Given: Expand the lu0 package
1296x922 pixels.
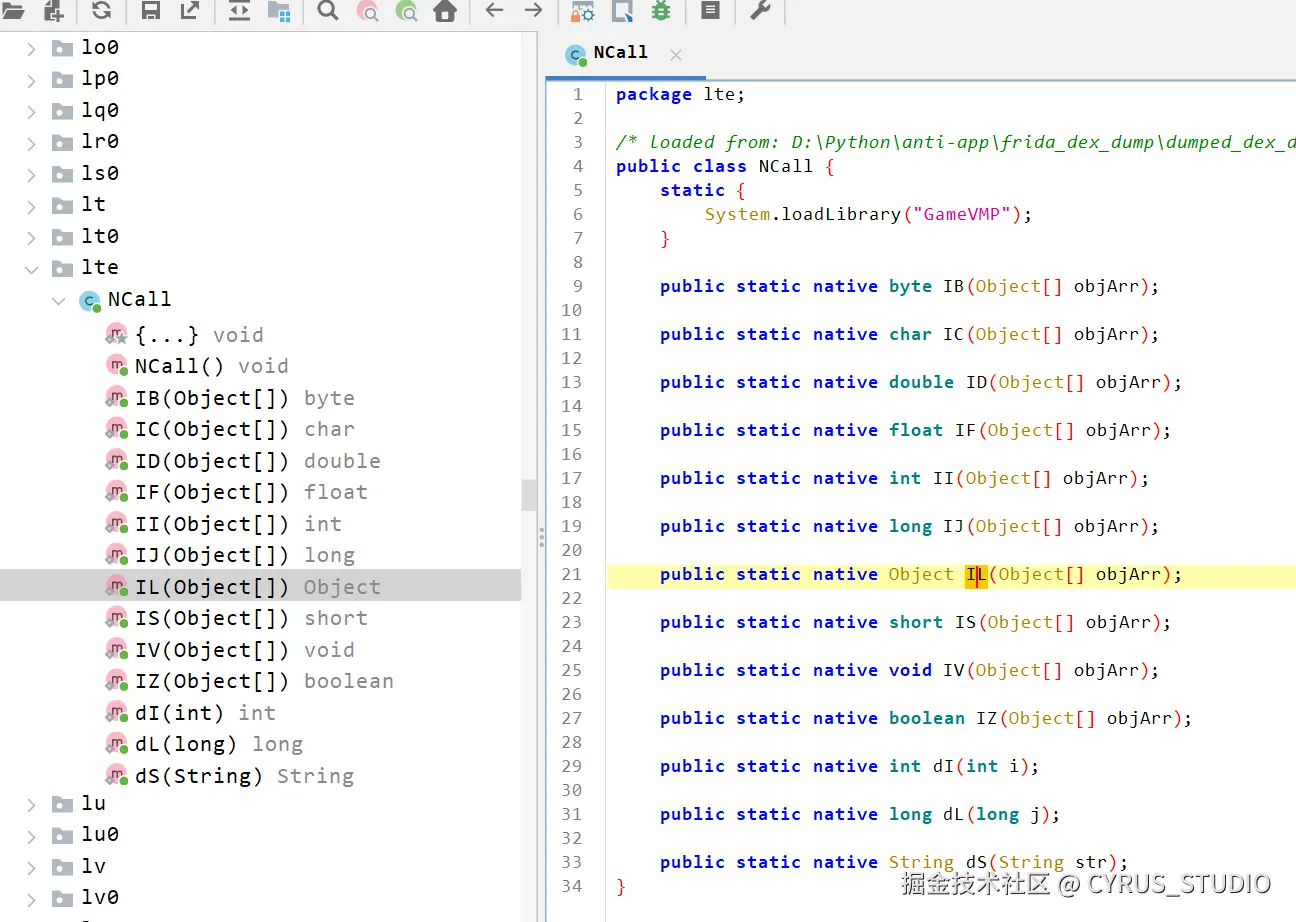Looking at the screenshot, I should (31, 835).
